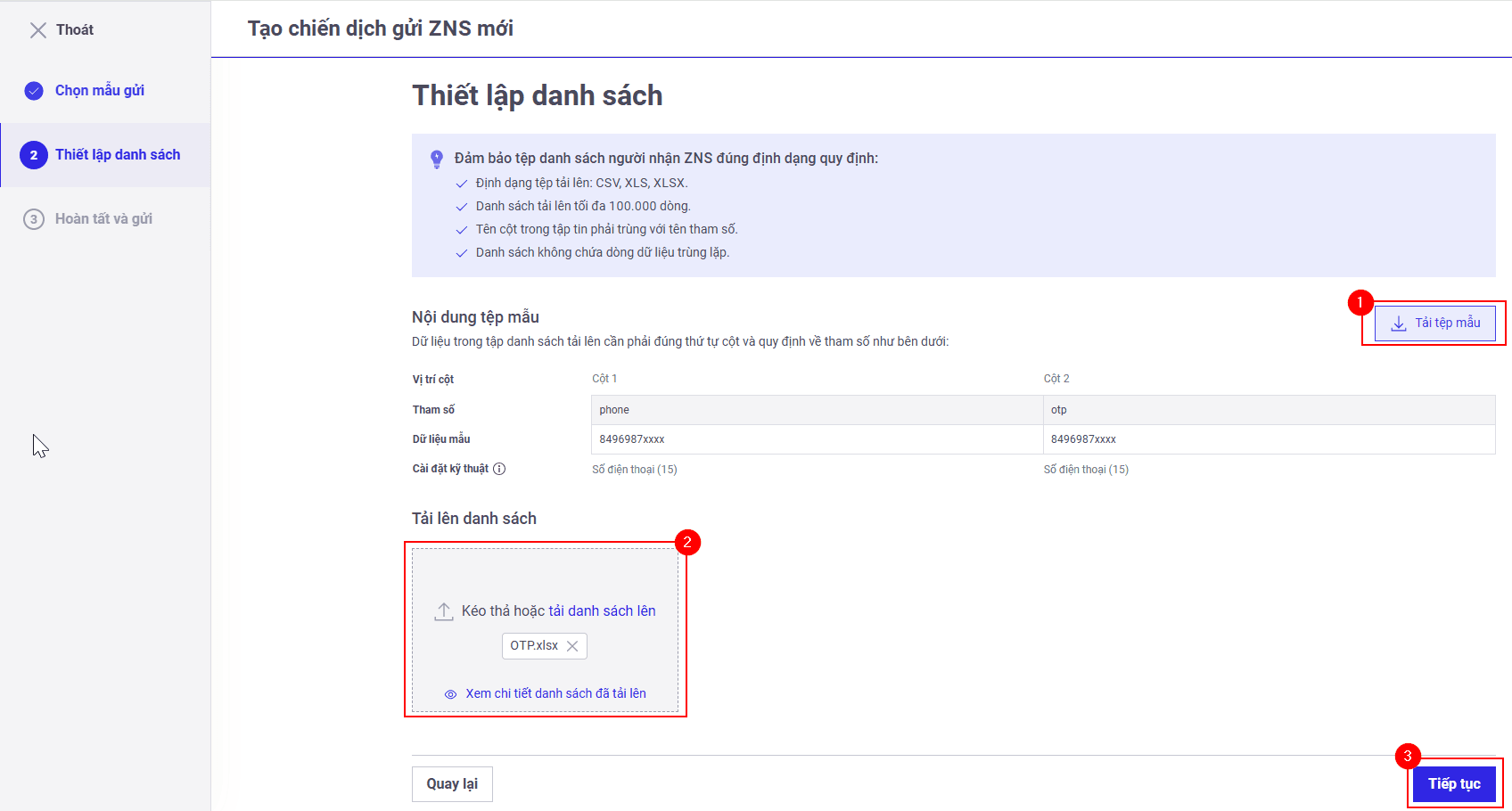Viewport: 1512px width, 811px height.
Task: Go to Hoàn tất và gửi step
Action: [x=103, y=219]
